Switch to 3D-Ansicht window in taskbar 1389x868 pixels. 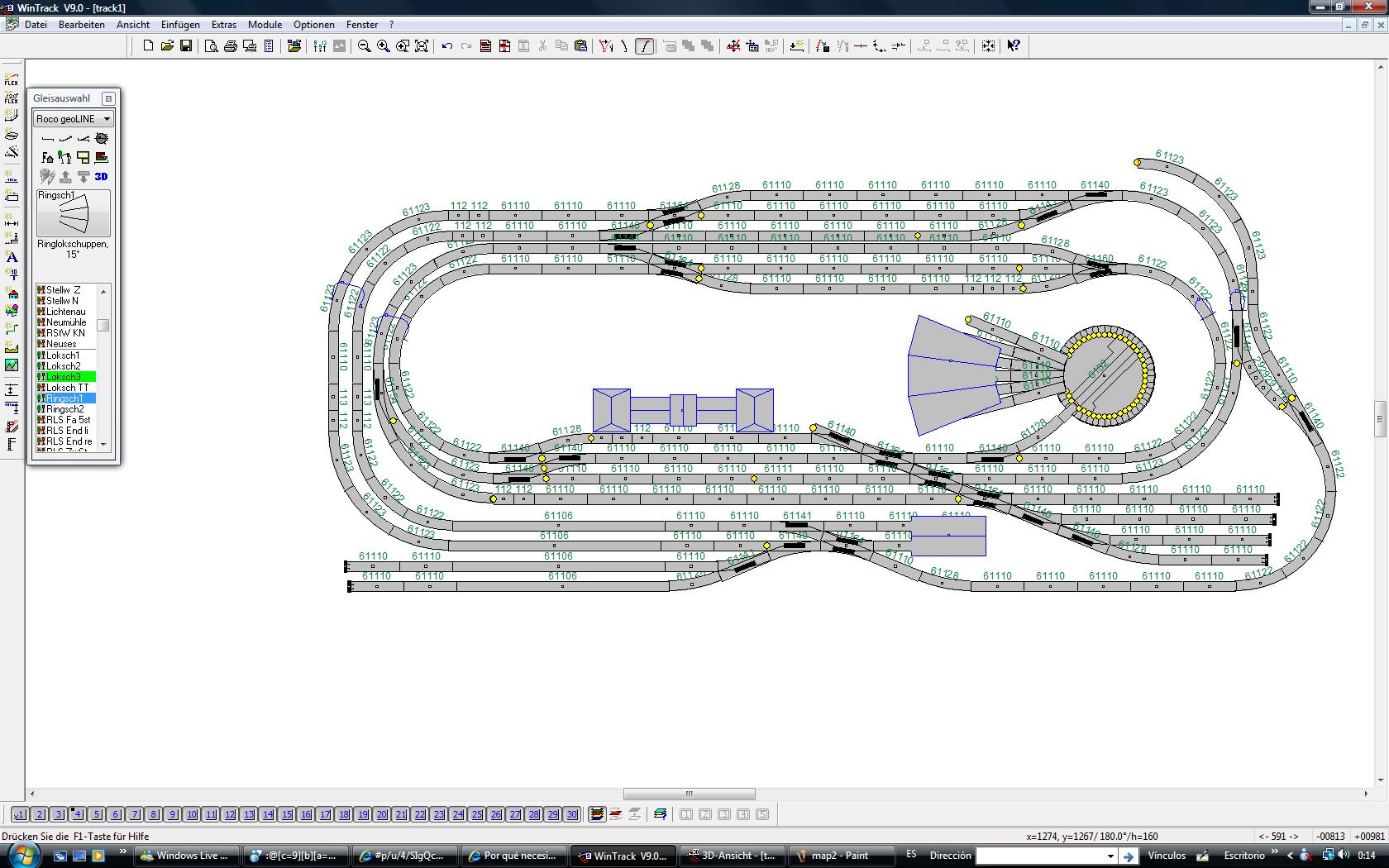click(x=731, y=856)
